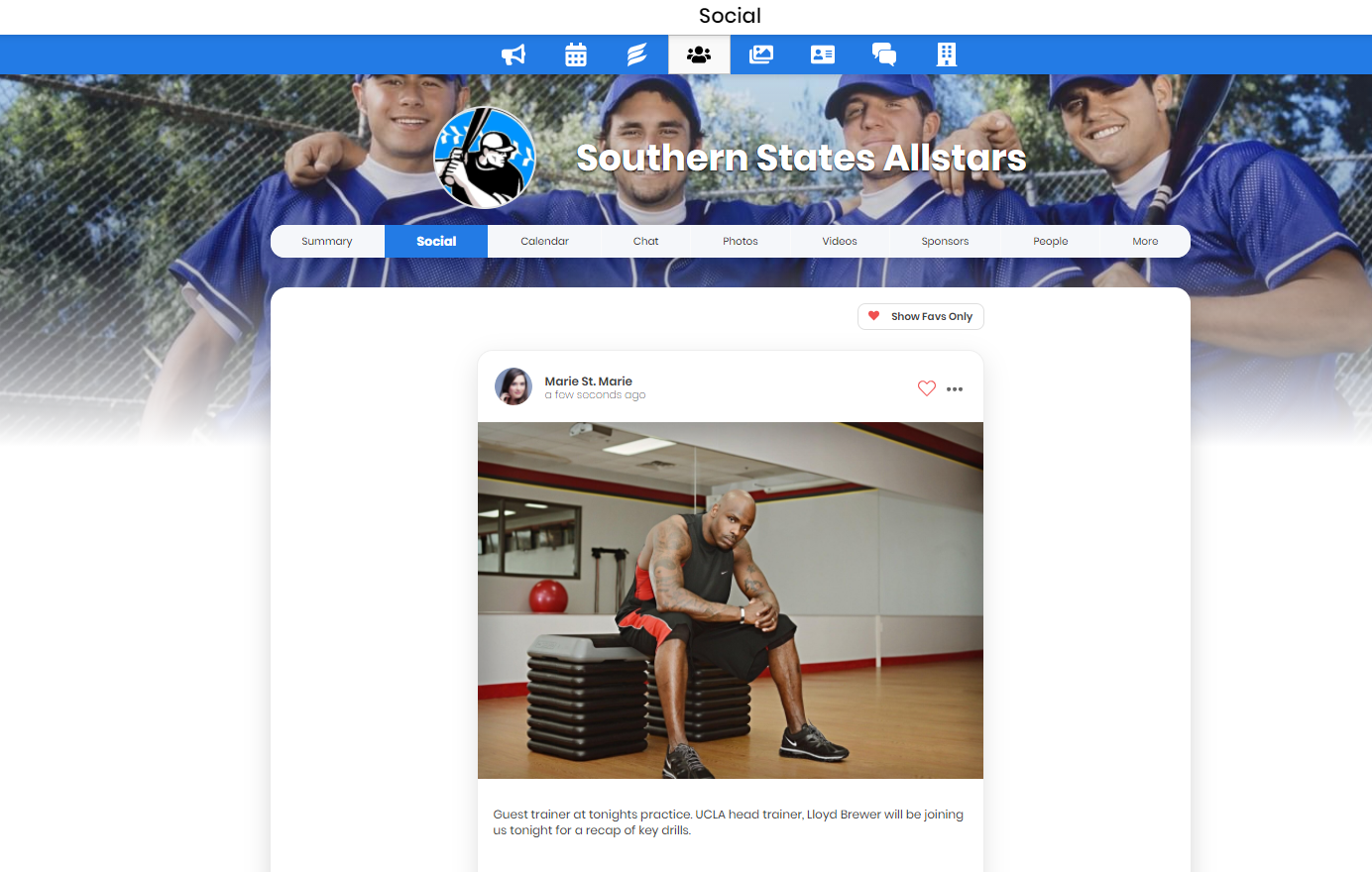Toggle Show Favs Only filter
Viewport: 1372px width, 872px height.
click(921, 316)
